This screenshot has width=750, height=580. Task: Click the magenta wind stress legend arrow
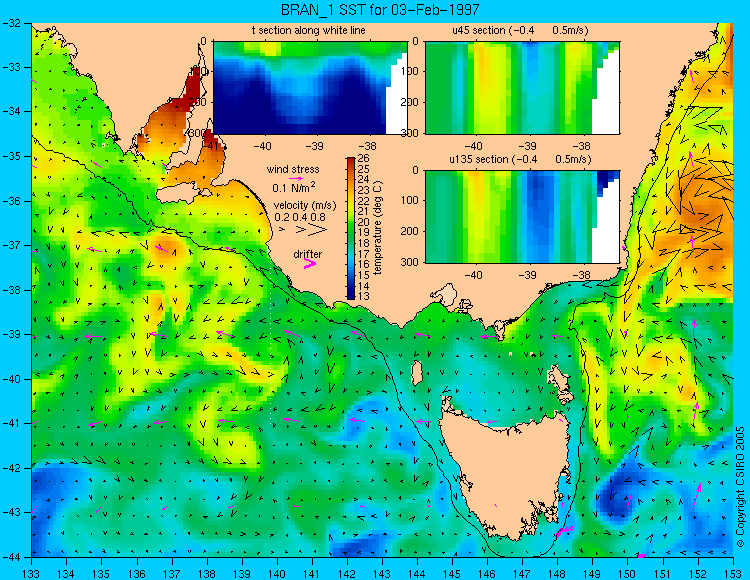coord(296,178)
